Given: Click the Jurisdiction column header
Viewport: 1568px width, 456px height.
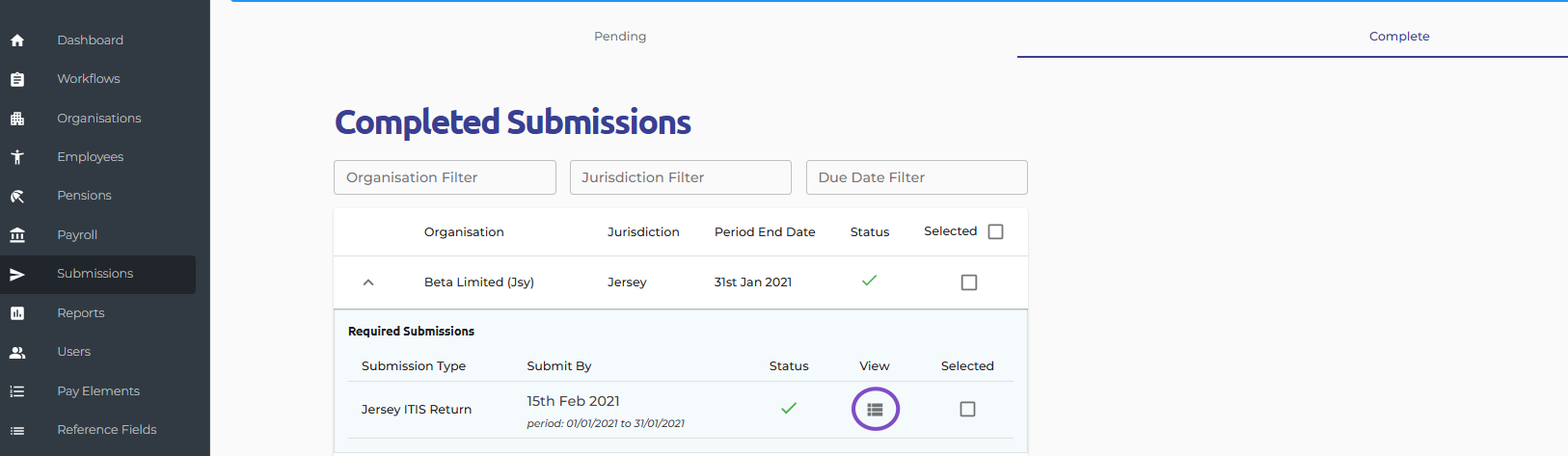Looking at the screenshot, I should click(x=643, y=232).
